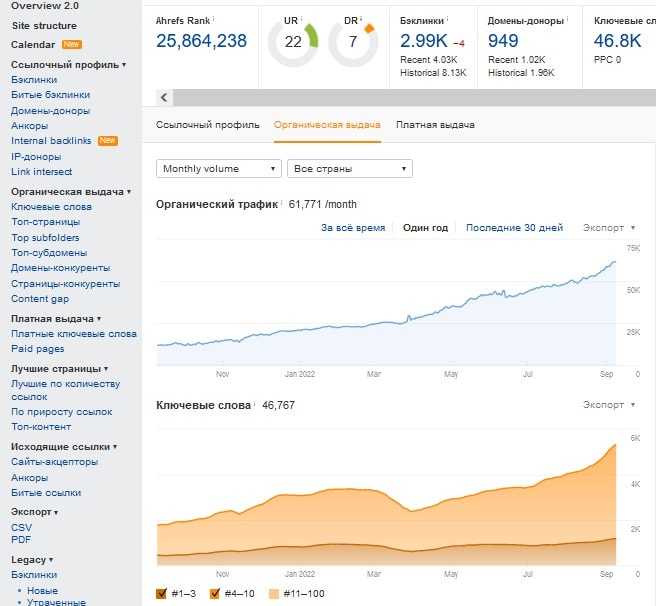656x606 pixels.
Task: Toggle the #4–10 positions checkbox
Action: click(215, 593)
